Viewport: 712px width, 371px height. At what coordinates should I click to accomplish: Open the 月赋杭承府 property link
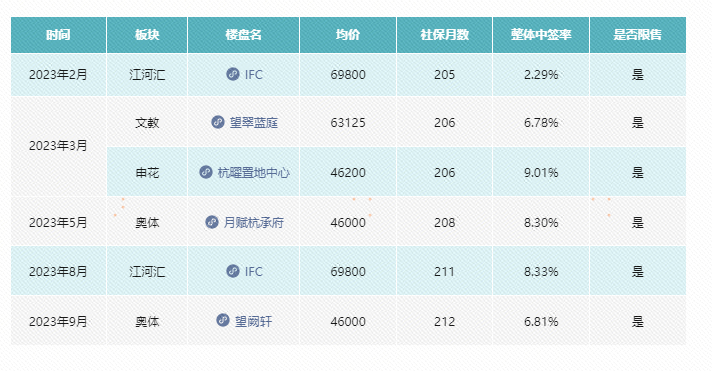(253, 223)
